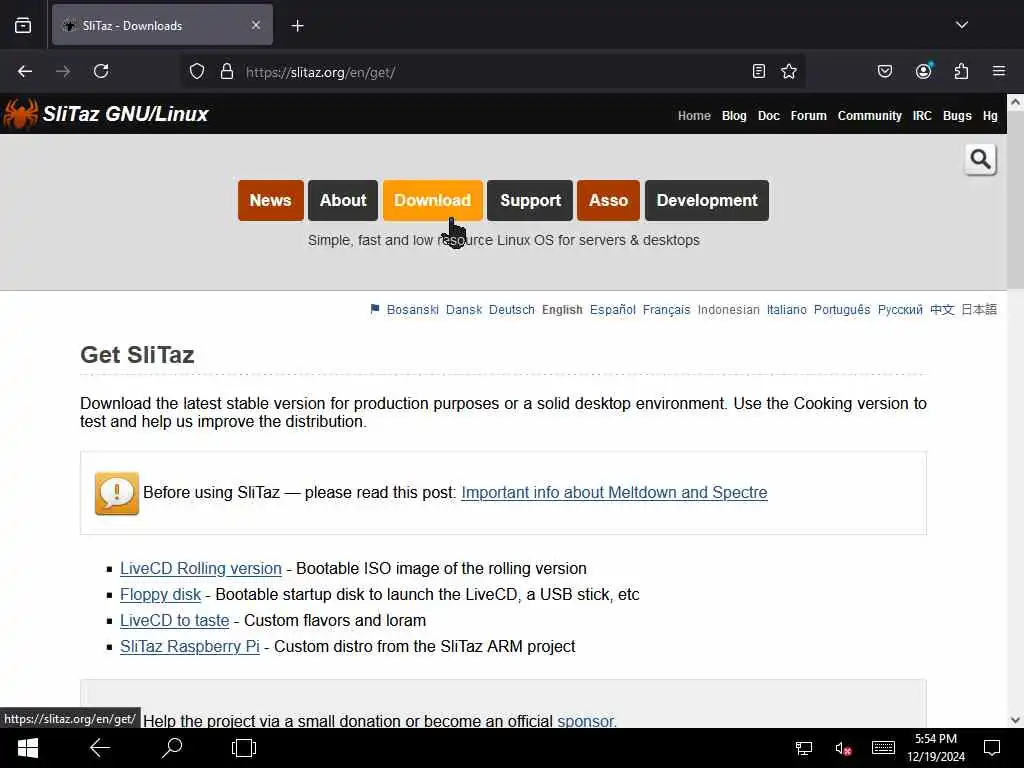Open Doc in top navigation
The width and height of the screenshot is (1024, 768).
(769, 116)
